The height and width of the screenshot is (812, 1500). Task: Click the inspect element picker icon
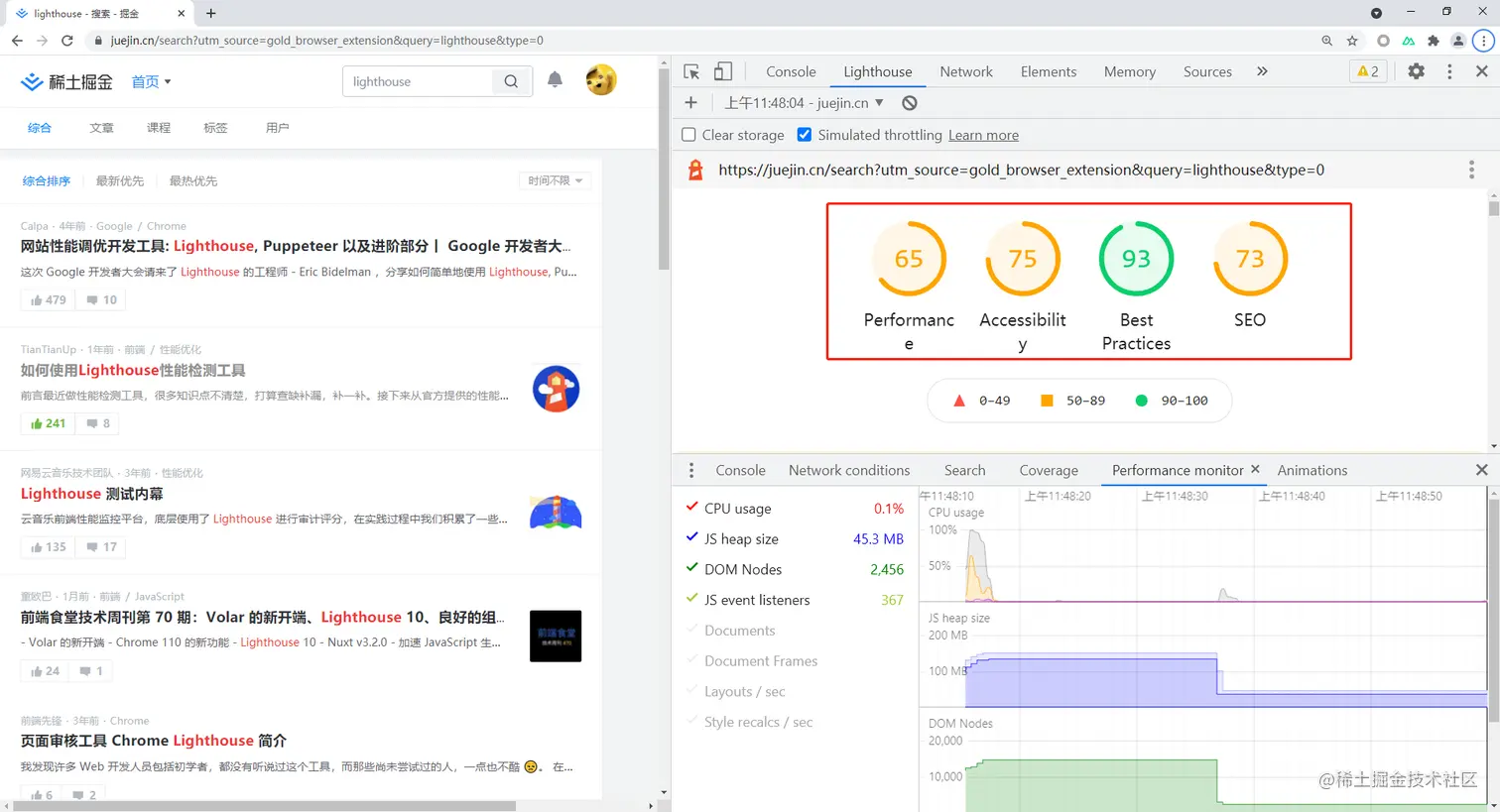[x=692, y=71]
